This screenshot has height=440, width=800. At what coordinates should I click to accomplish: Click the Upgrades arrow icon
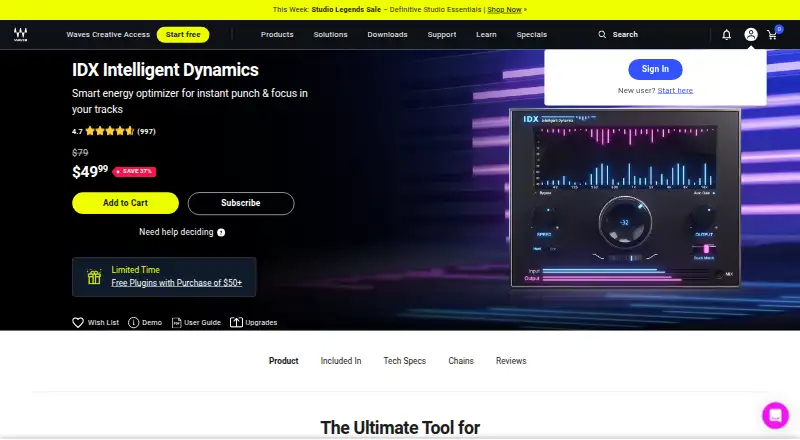point(236,322)
